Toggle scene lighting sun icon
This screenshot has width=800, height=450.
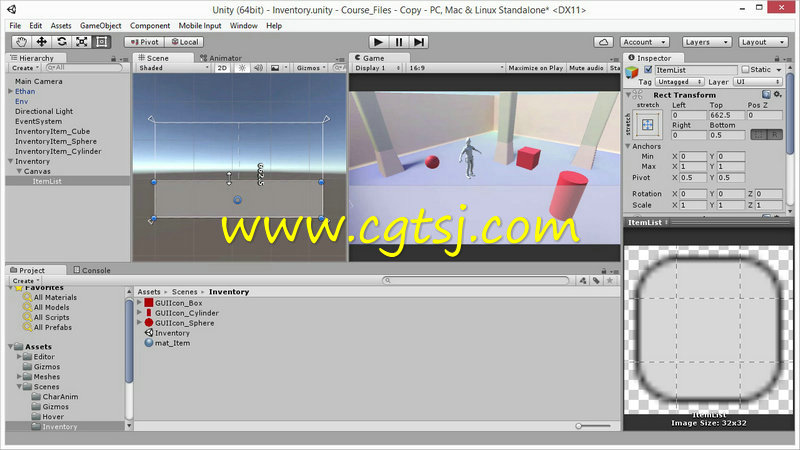(242, 68)
